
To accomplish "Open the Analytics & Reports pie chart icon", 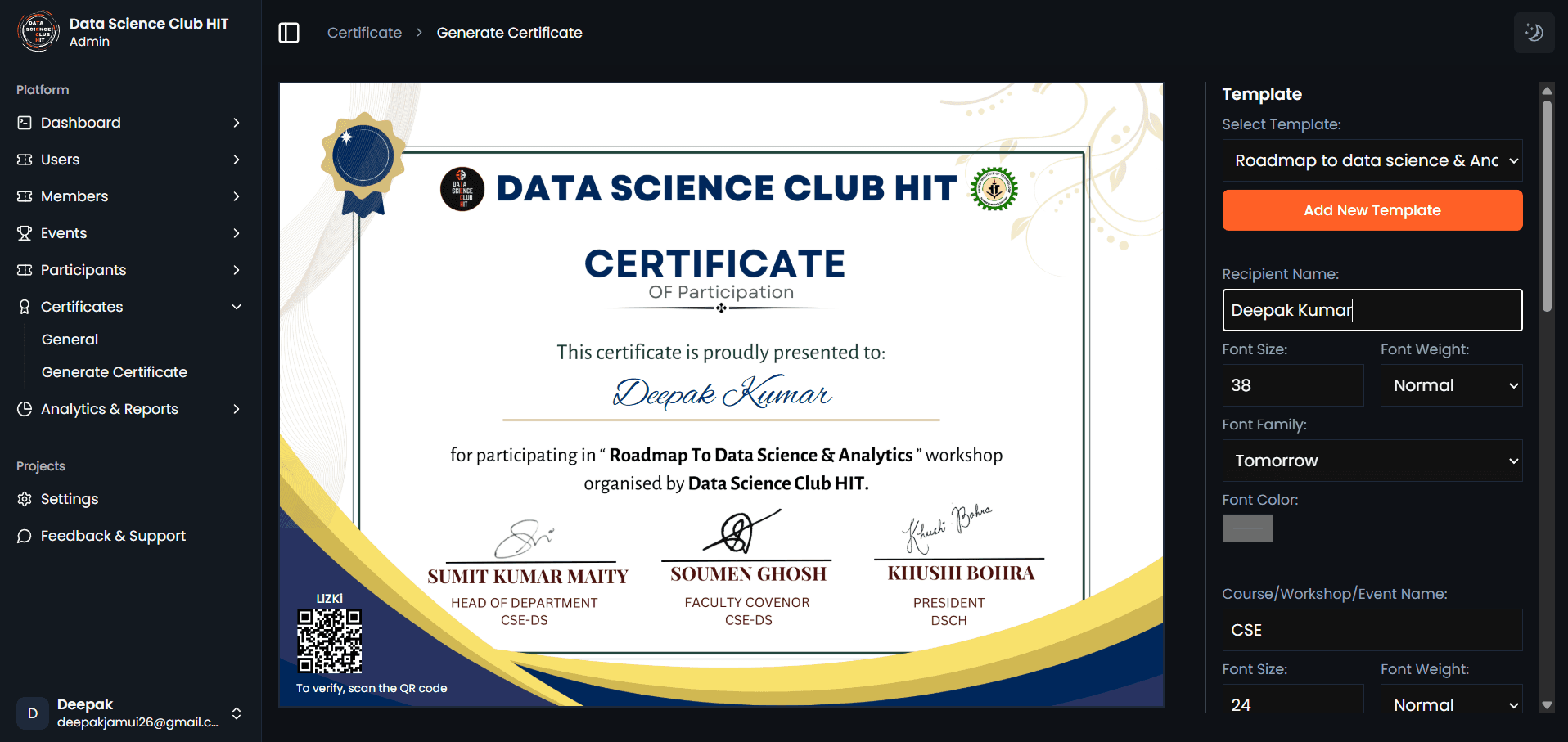I will coord(25,408).
